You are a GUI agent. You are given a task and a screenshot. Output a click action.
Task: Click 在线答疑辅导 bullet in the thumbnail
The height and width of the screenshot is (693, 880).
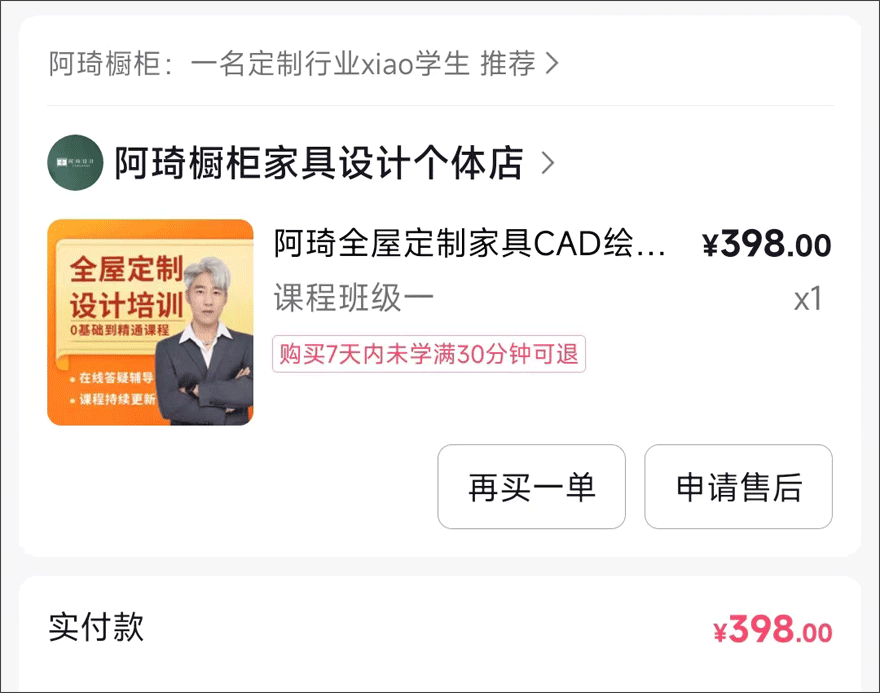[111, 378]
